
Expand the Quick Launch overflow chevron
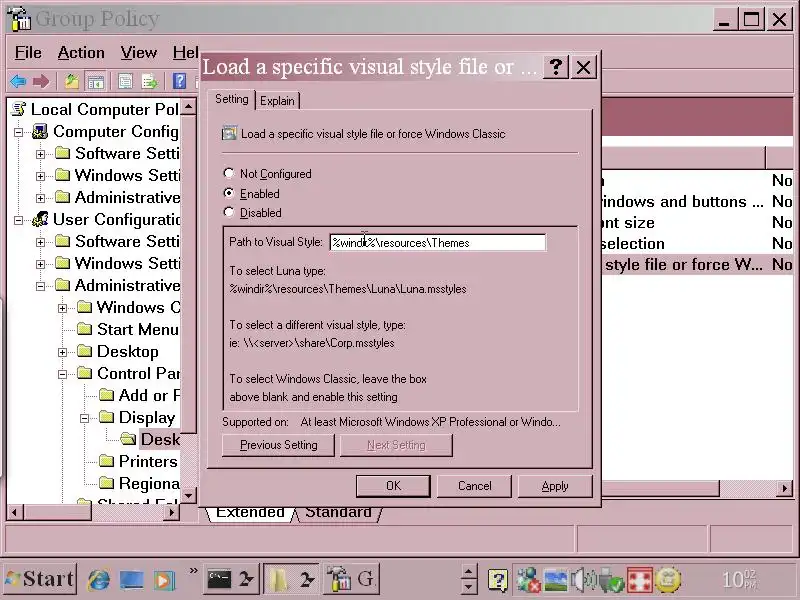coord(193,571)
